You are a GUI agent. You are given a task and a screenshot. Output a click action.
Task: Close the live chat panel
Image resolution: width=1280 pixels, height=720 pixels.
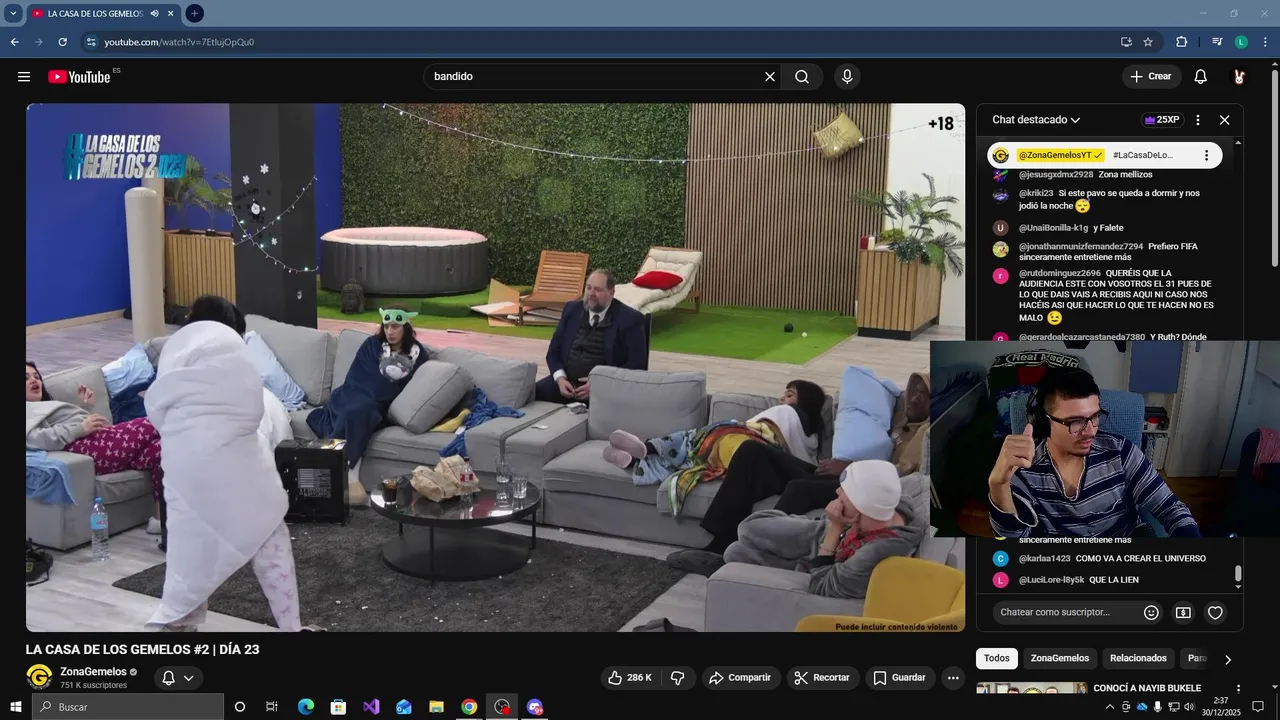(1224, 120)
